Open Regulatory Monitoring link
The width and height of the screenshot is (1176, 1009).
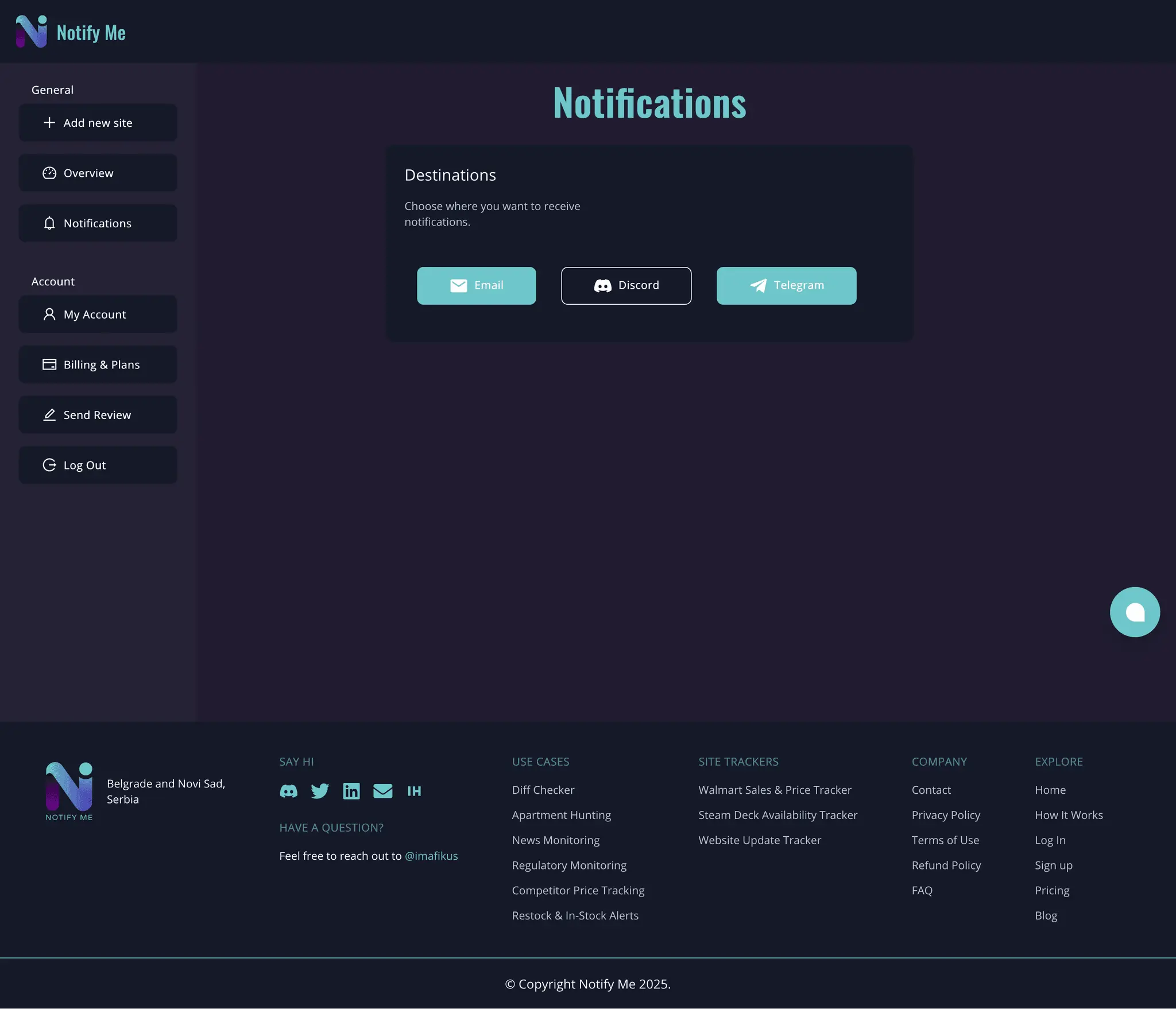tap(569, 866)
